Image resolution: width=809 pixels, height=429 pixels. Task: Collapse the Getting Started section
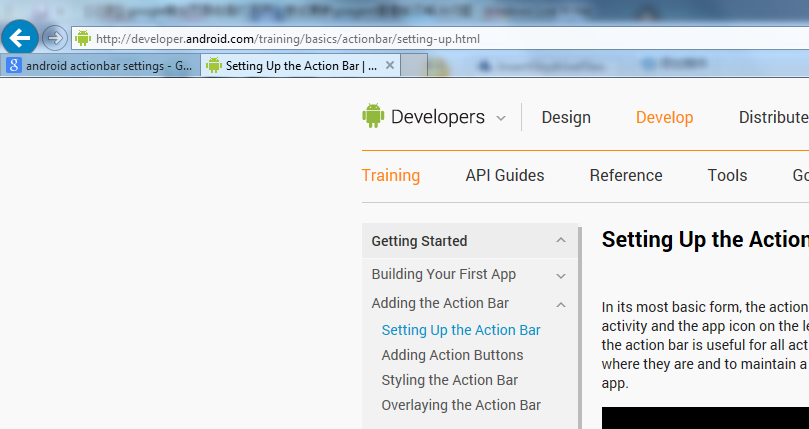coord(561,241)
